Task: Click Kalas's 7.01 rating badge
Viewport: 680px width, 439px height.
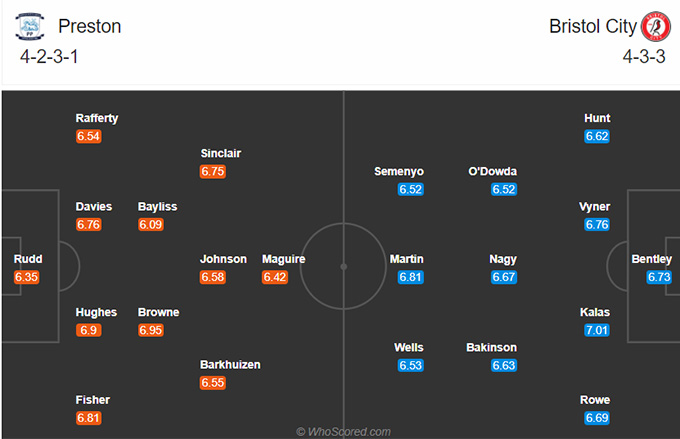Action: coord(597,330)
